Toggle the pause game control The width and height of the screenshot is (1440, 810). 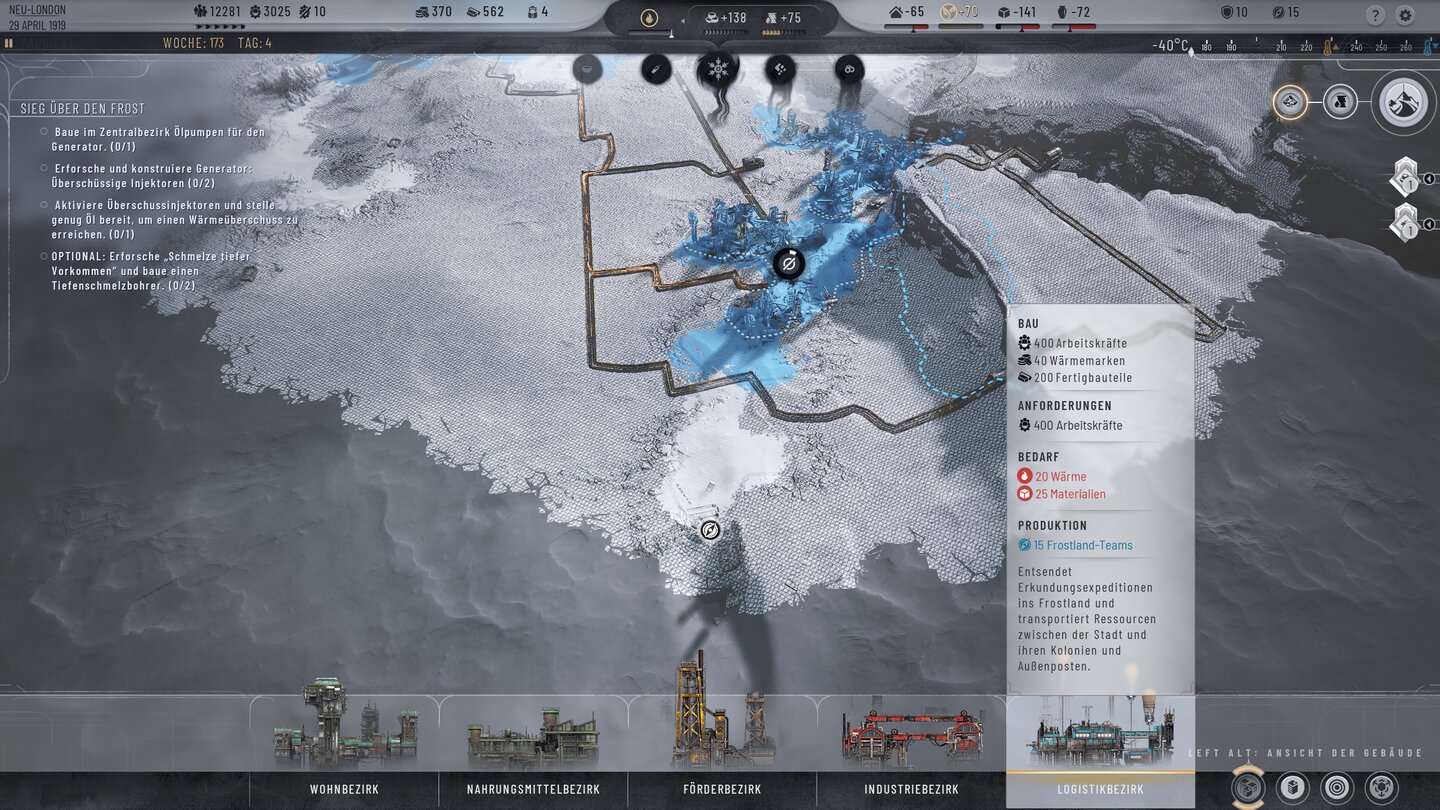coord(9,44)
